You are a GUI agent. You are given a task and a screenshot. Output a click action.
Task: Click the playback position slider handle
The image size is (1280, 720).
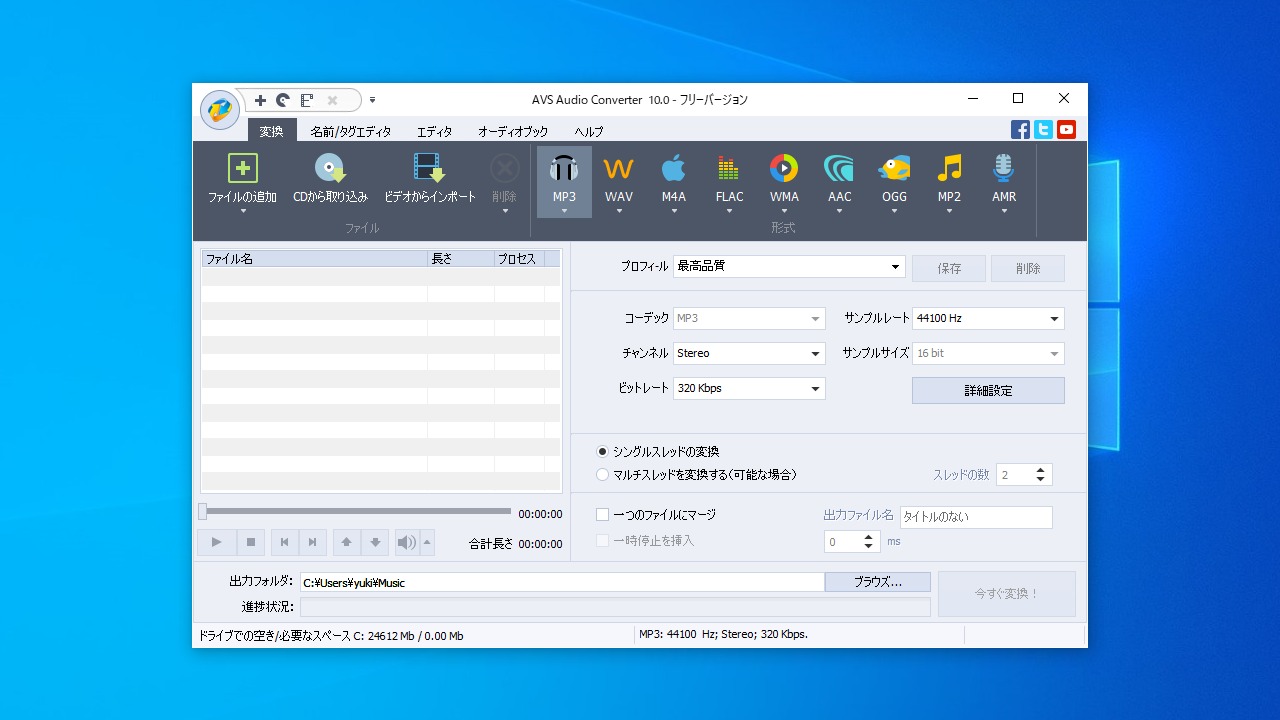point(203,512)
